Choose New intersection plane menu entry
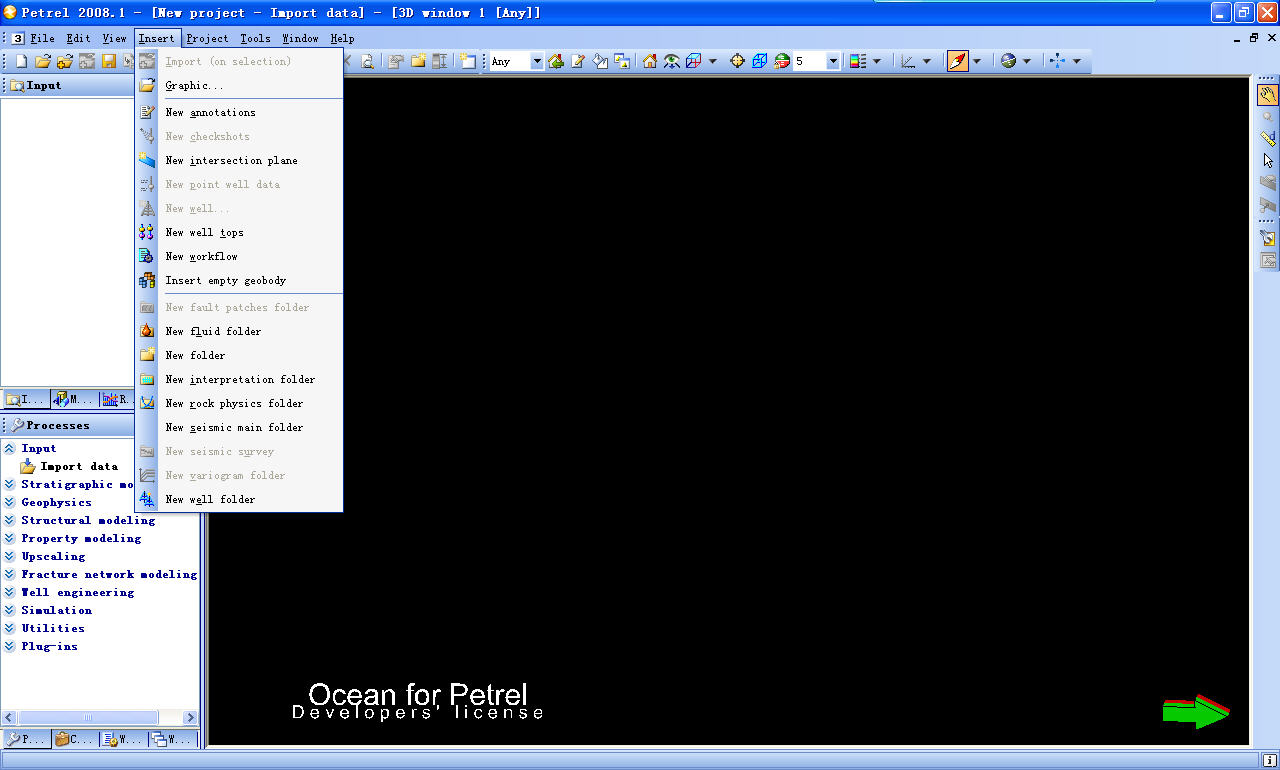 (x=239, y=161)
